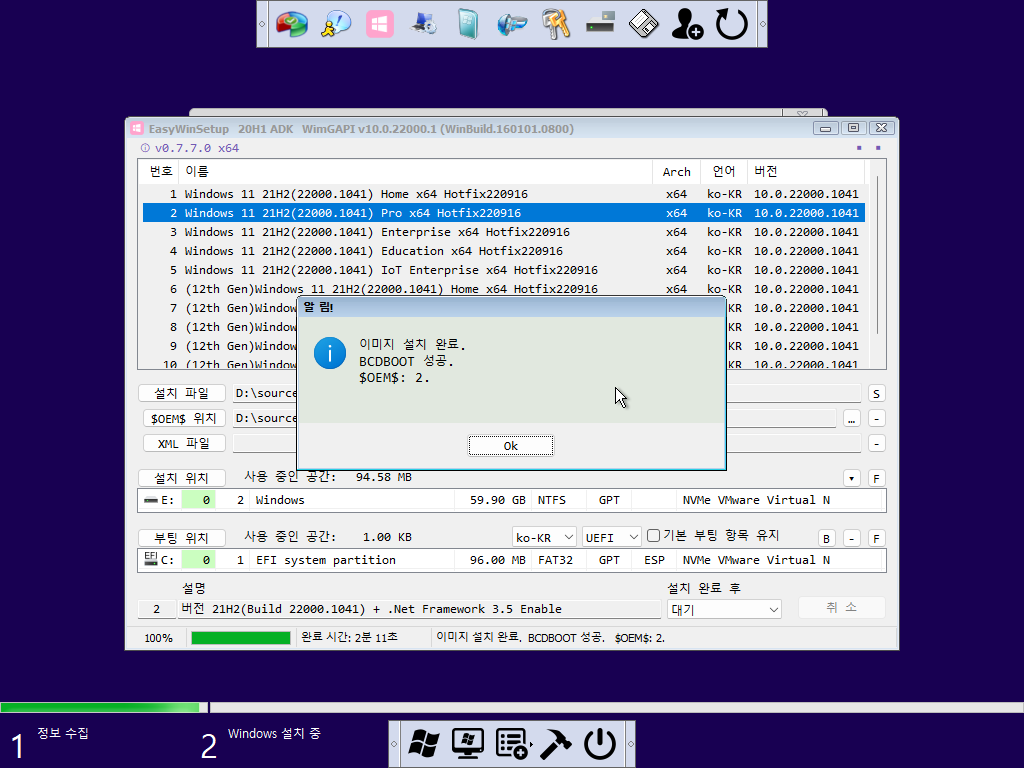Open the list-with-plus menu icon in bottom dock

(x=512, y=744)
